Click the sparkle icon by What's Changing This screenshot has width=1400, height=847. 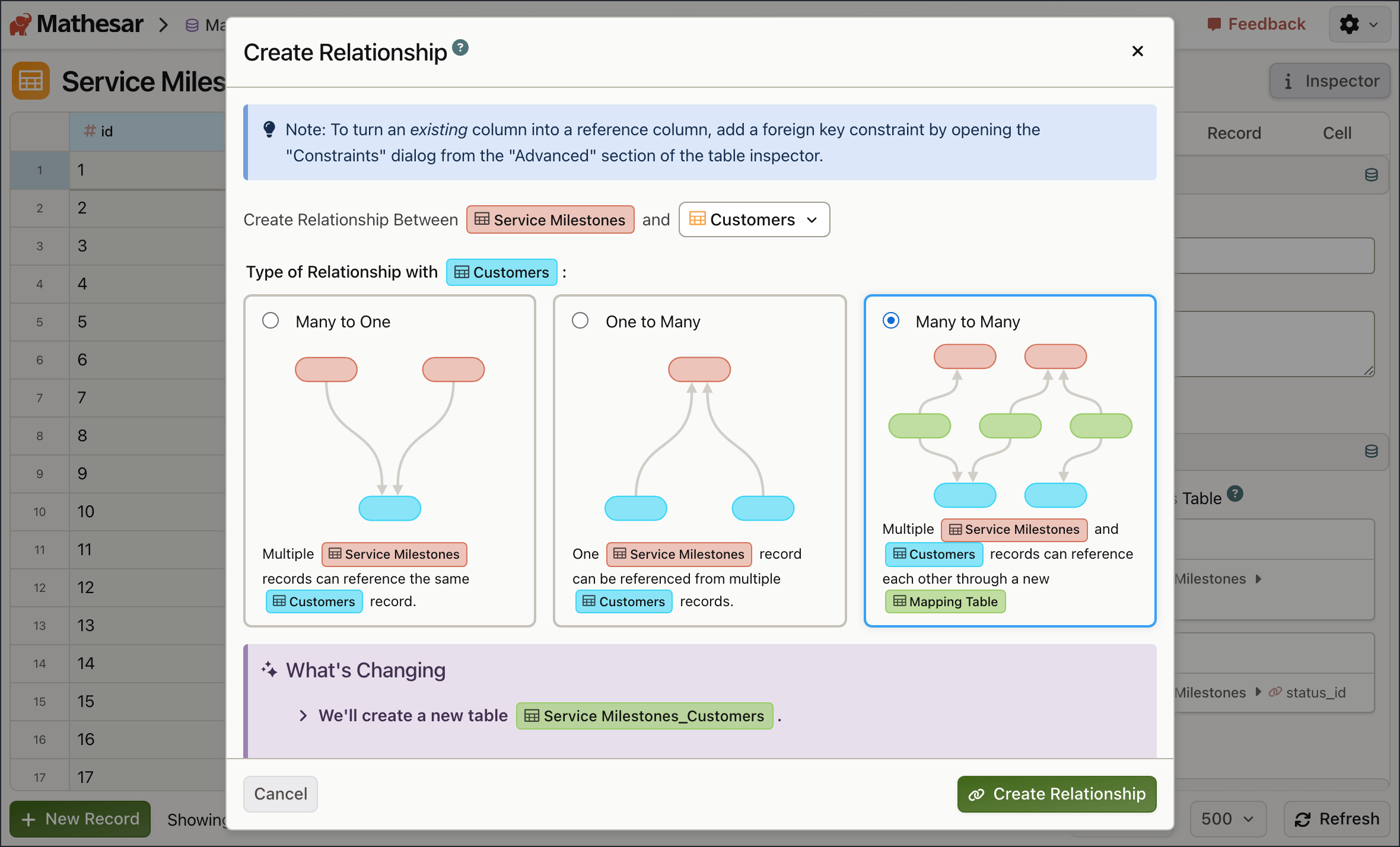(x=269, y=670)
